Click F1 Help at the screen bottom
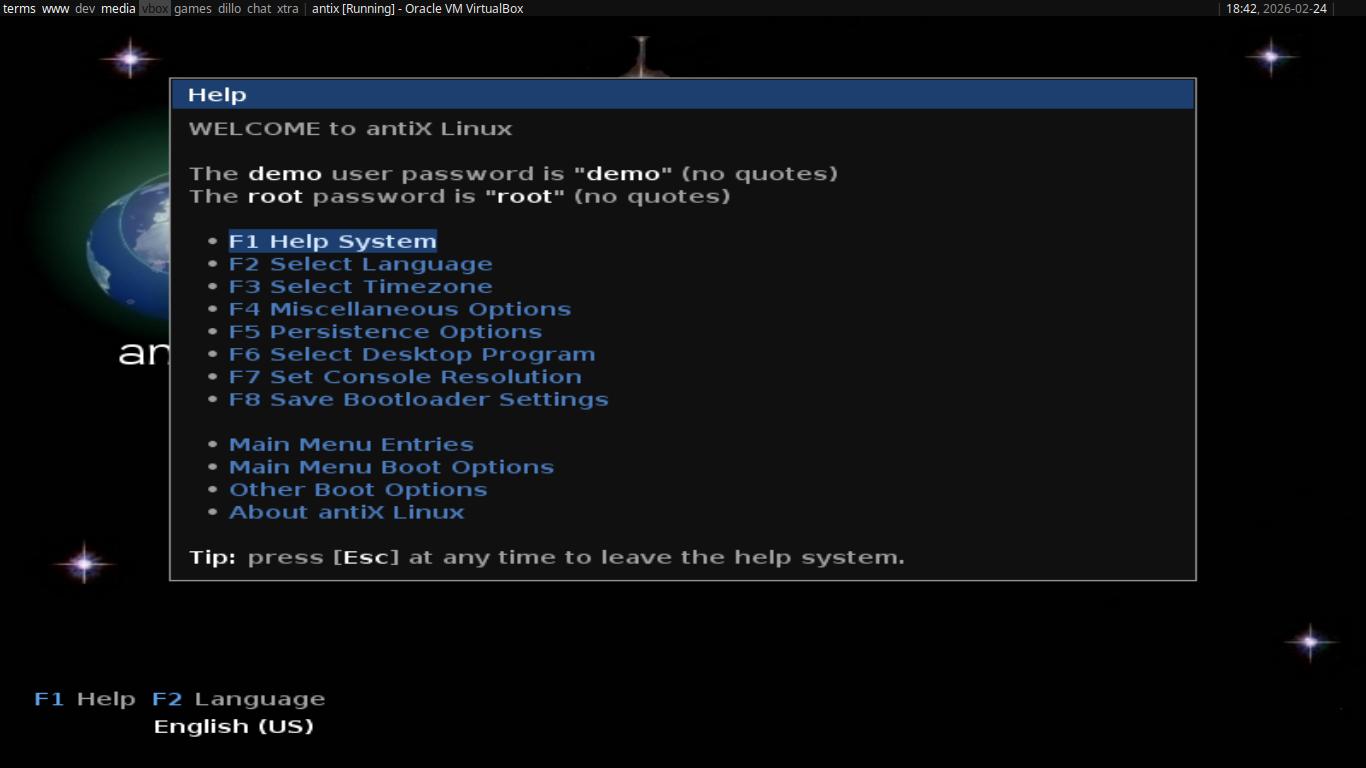The image size is (1366, 768). pos(84,698)
